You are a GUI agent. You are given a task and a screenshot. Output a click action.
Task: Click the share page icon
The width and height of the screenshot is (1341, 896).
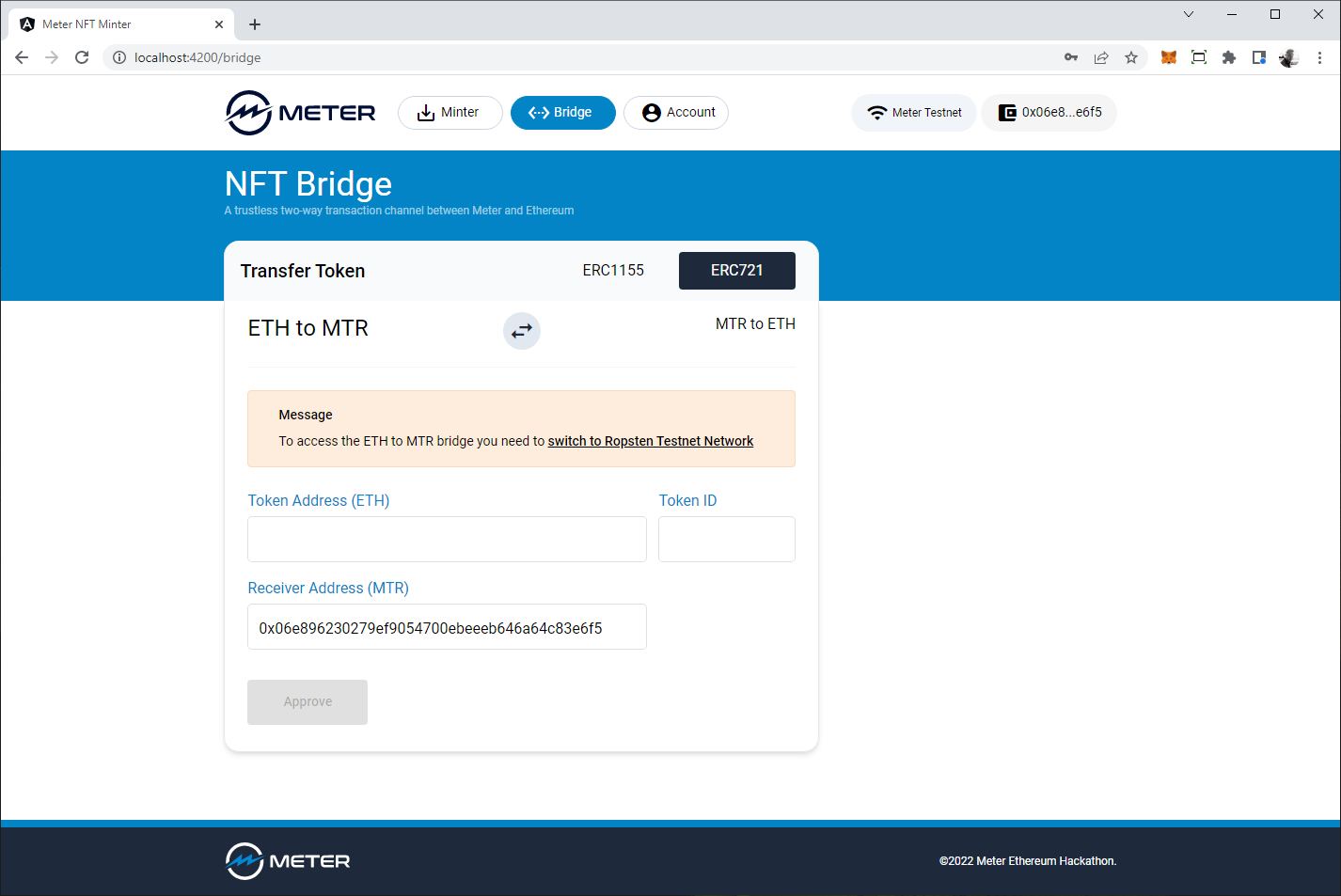coord(1101,57)
